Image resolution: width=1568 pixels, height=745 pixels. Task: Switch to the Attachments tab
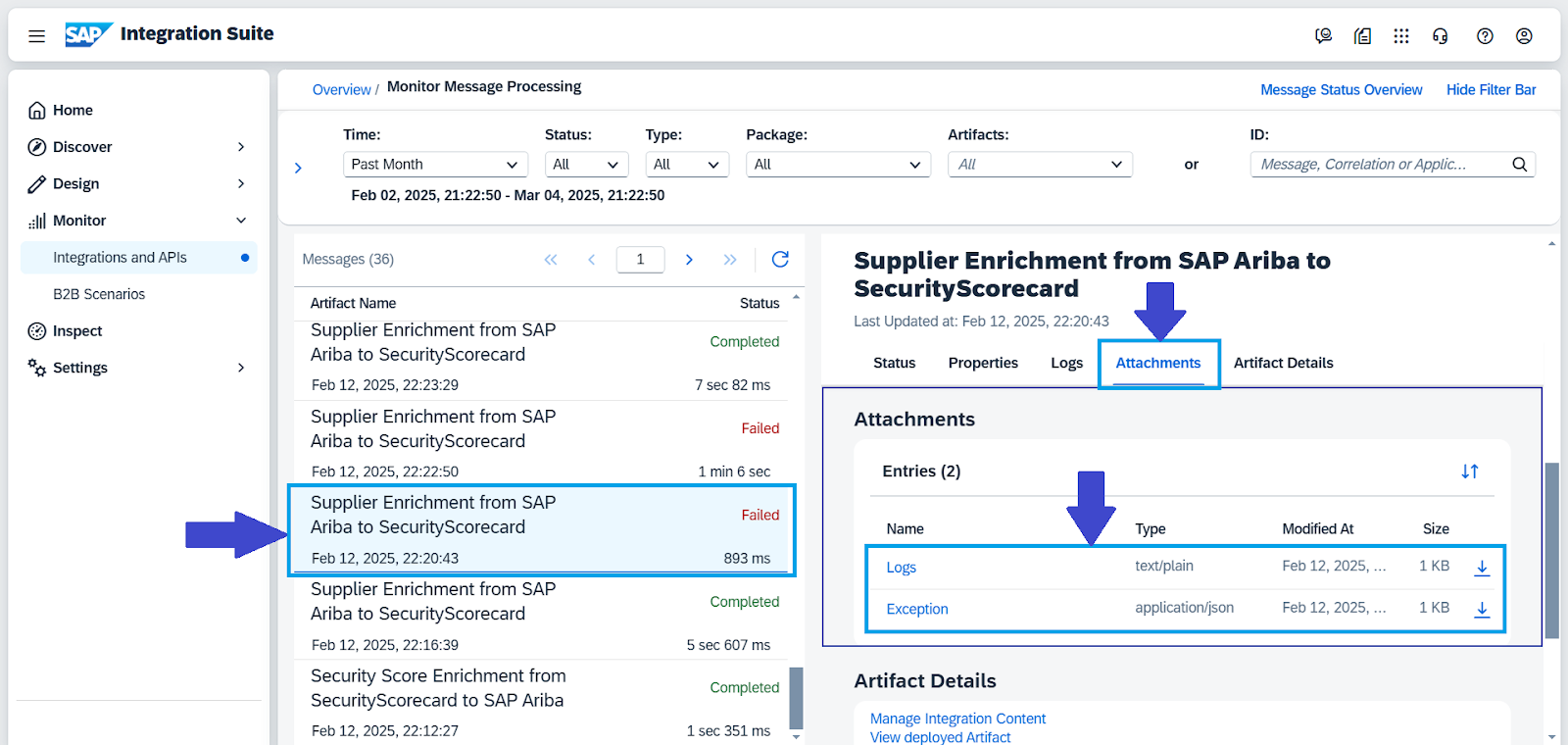1158,363
